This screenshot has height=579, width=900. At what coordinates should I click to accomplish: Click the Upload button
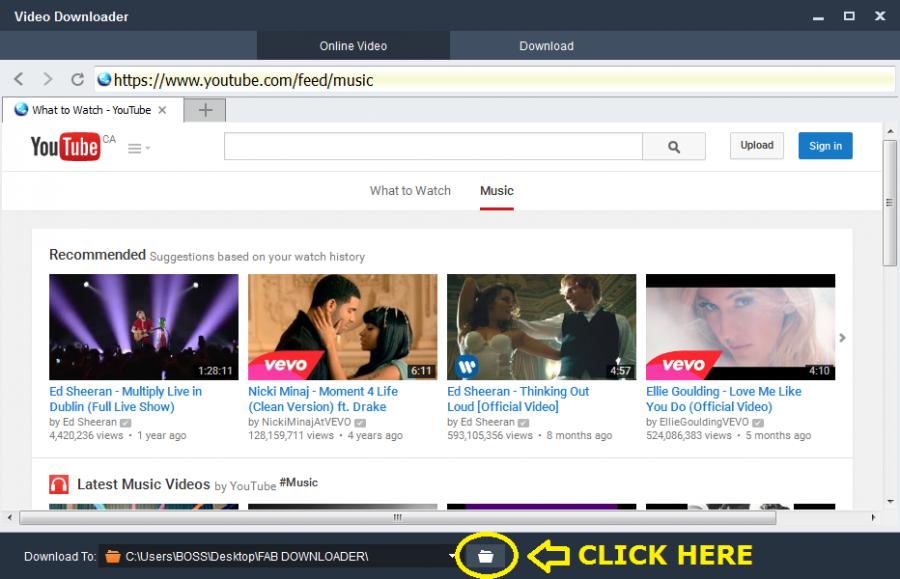coord(757,146)
